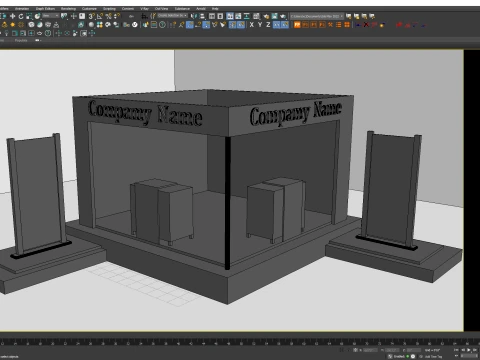Open the Graph Editors menu
The height and width of the screenshot is (360, 480).
[45, 8]
